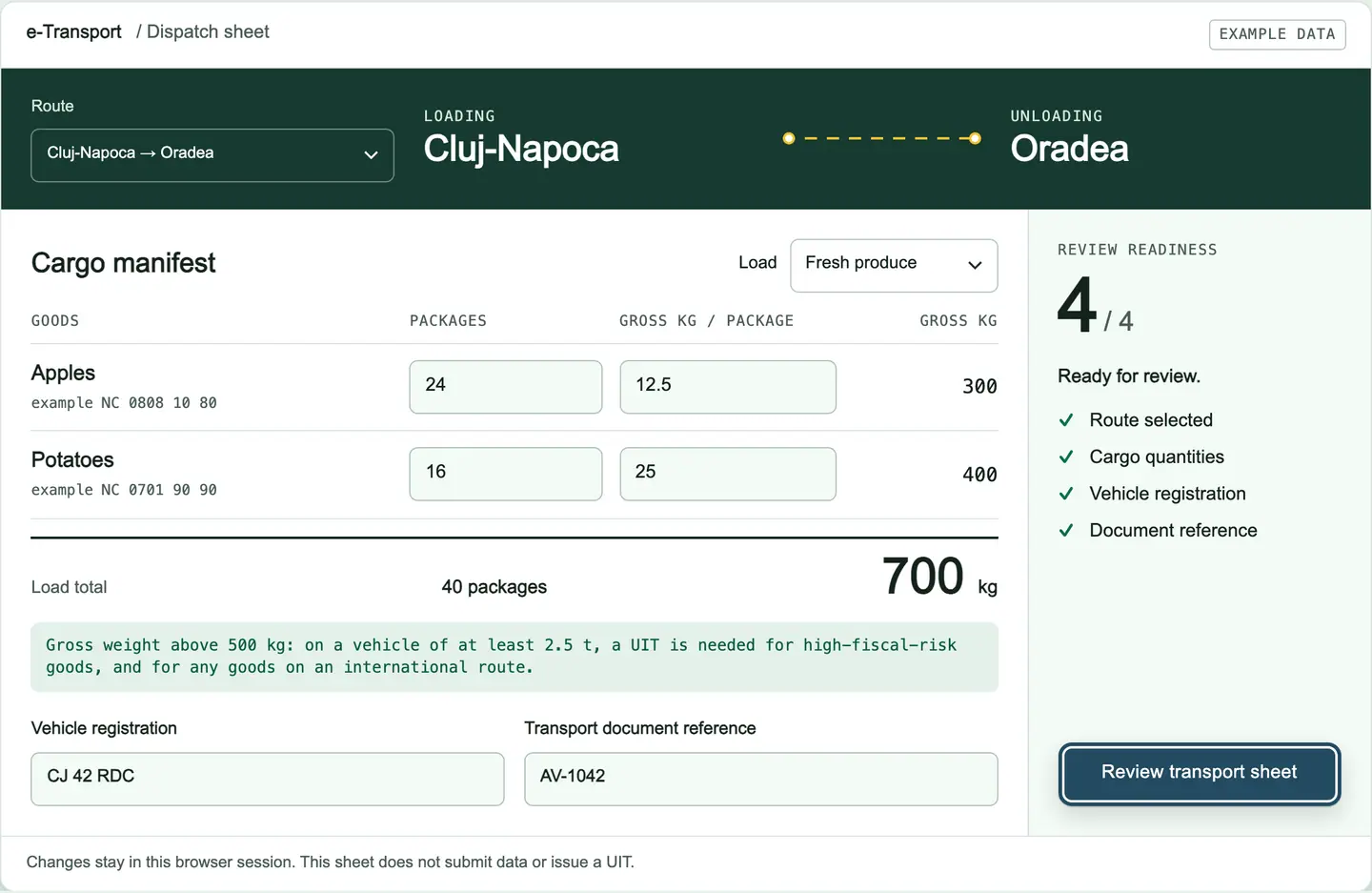Open the Load type dropdown Fresh produce
This screenshot has width=1372, height=893.
pos(894,265)
